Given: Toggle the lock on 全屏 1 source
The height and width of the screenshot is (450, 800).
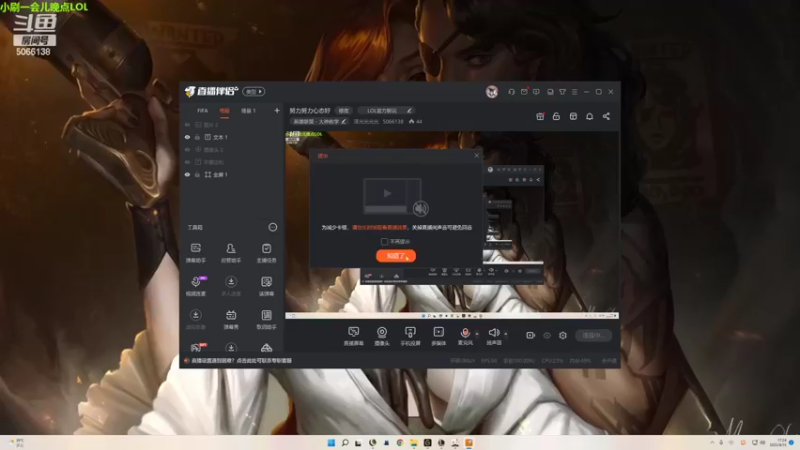Looking at the screenshot, I should coord(197,174).
